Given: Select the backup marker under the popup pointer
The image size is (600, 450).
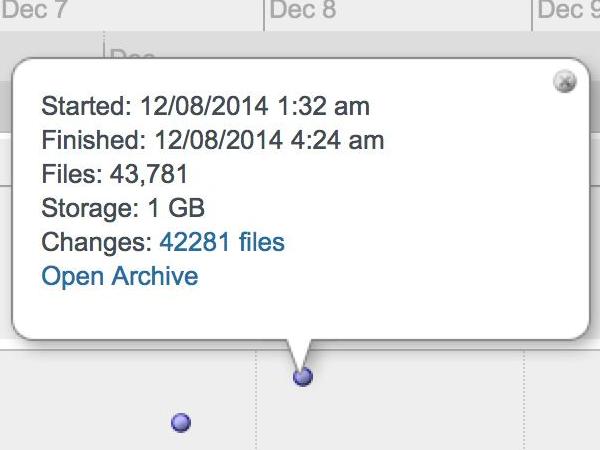Looking at the screenshot, I should 303,377.
